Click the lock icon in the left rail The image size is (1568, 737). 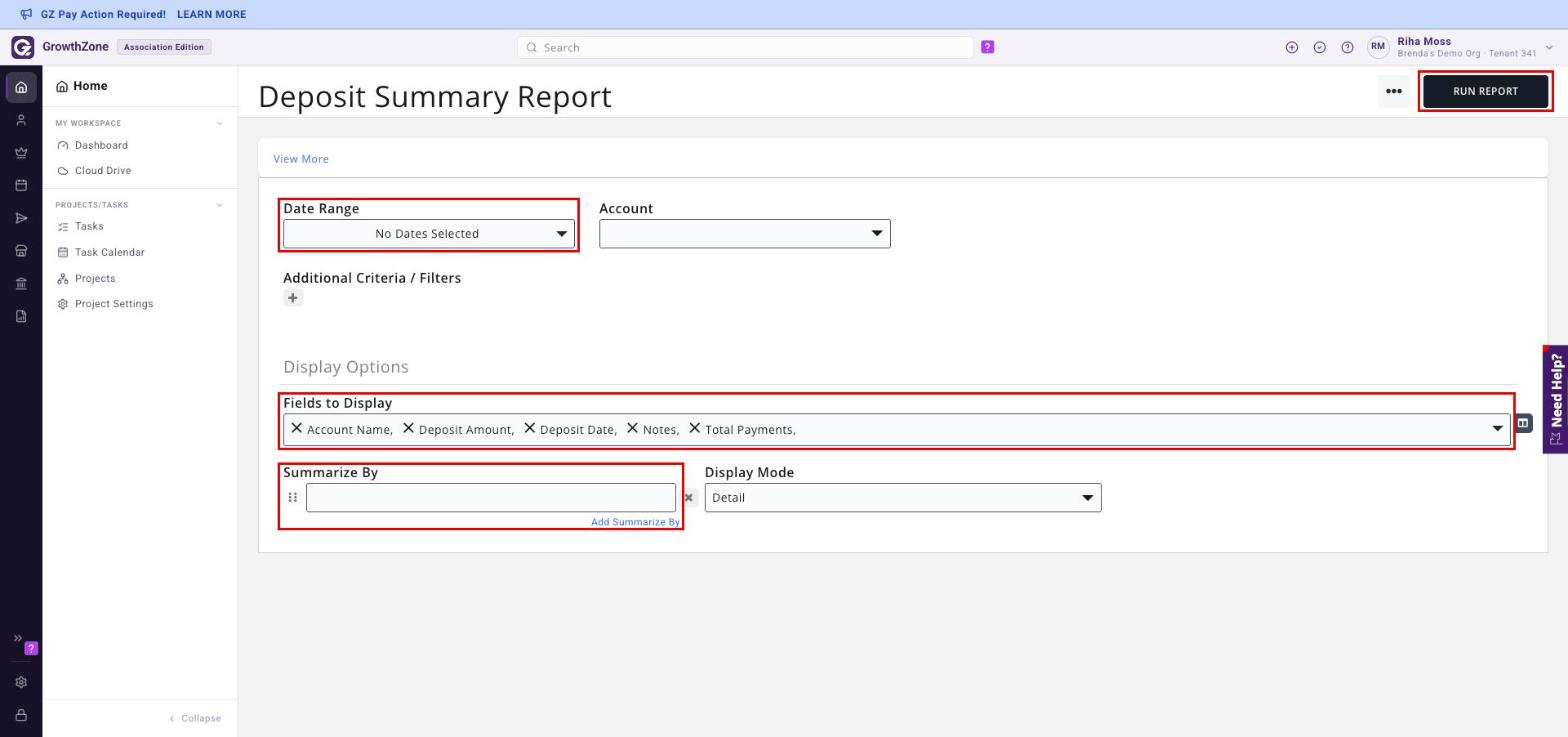pyautogui.click(x=21, y=716)
